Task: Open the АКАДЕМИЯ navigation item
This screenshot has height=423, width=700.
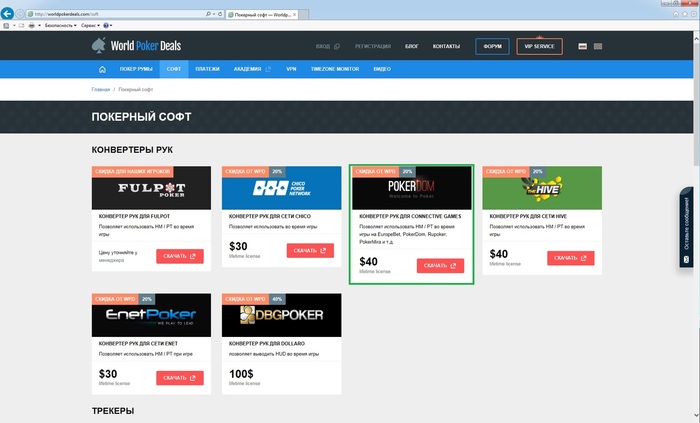Action: click(x=252, y=69)
